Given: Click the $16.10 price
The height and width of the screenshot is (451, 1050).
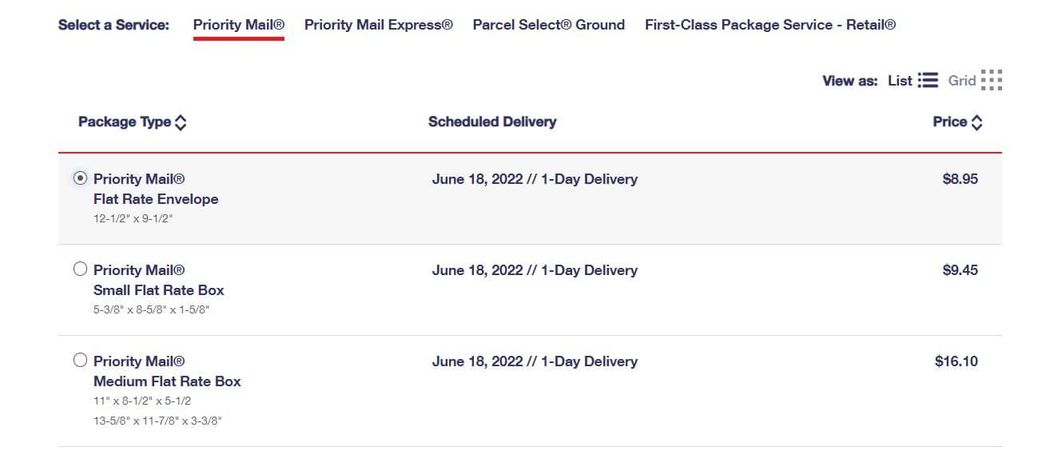Looking at the screenshot, I should click(x=956, y=361).
